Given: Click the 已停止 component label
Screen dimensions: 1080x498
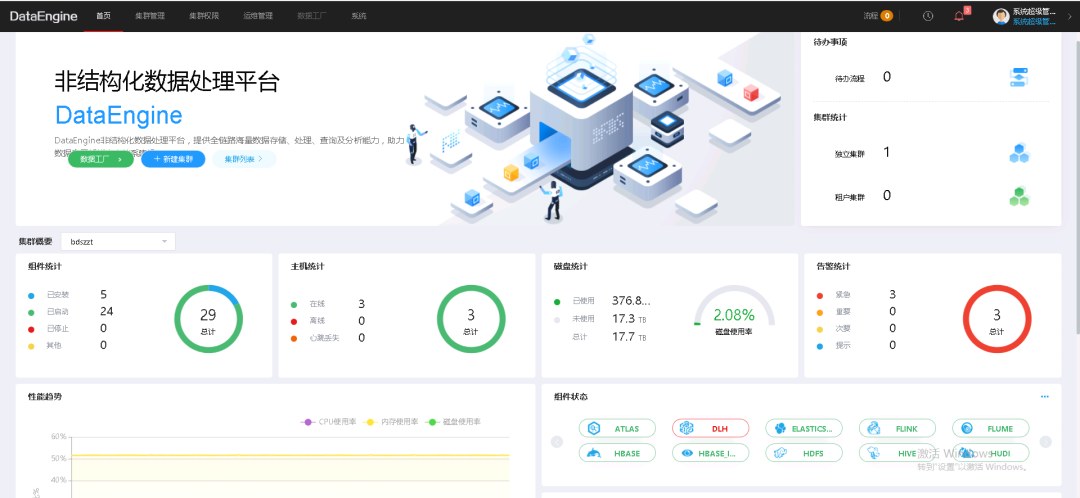Looking at the screenshot, I should pyautogui.click(x=58, y=329).
